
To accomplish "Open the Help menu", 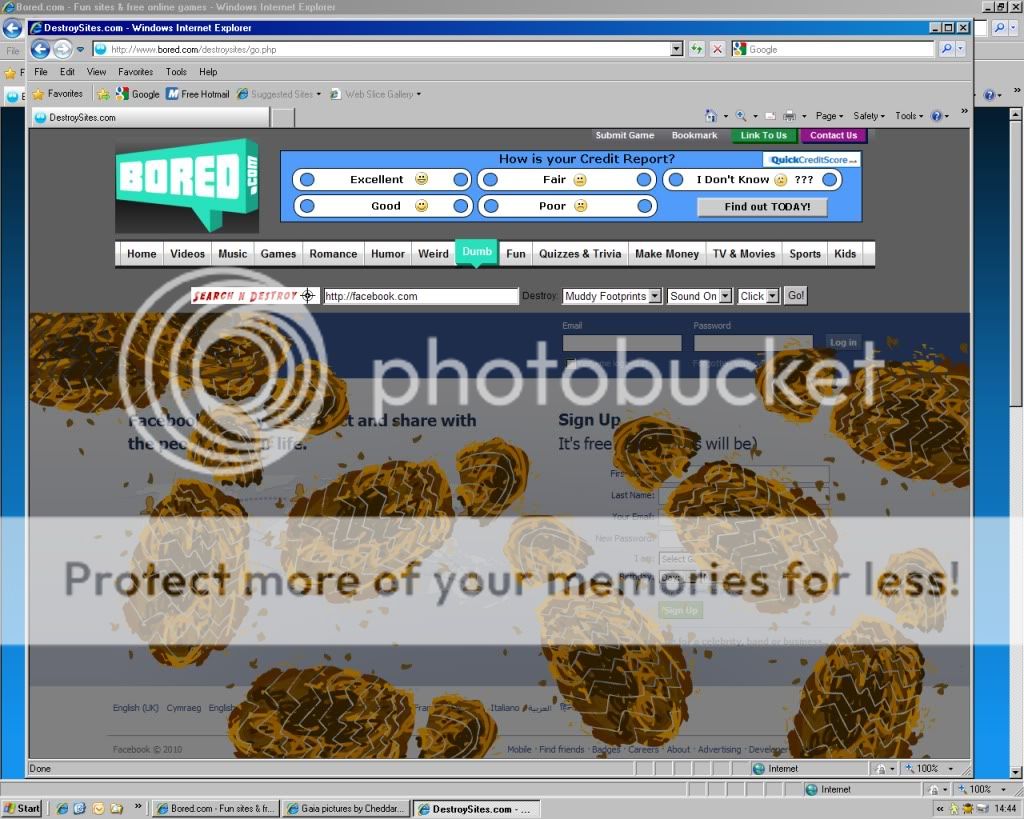I will [x=208, y=72].
